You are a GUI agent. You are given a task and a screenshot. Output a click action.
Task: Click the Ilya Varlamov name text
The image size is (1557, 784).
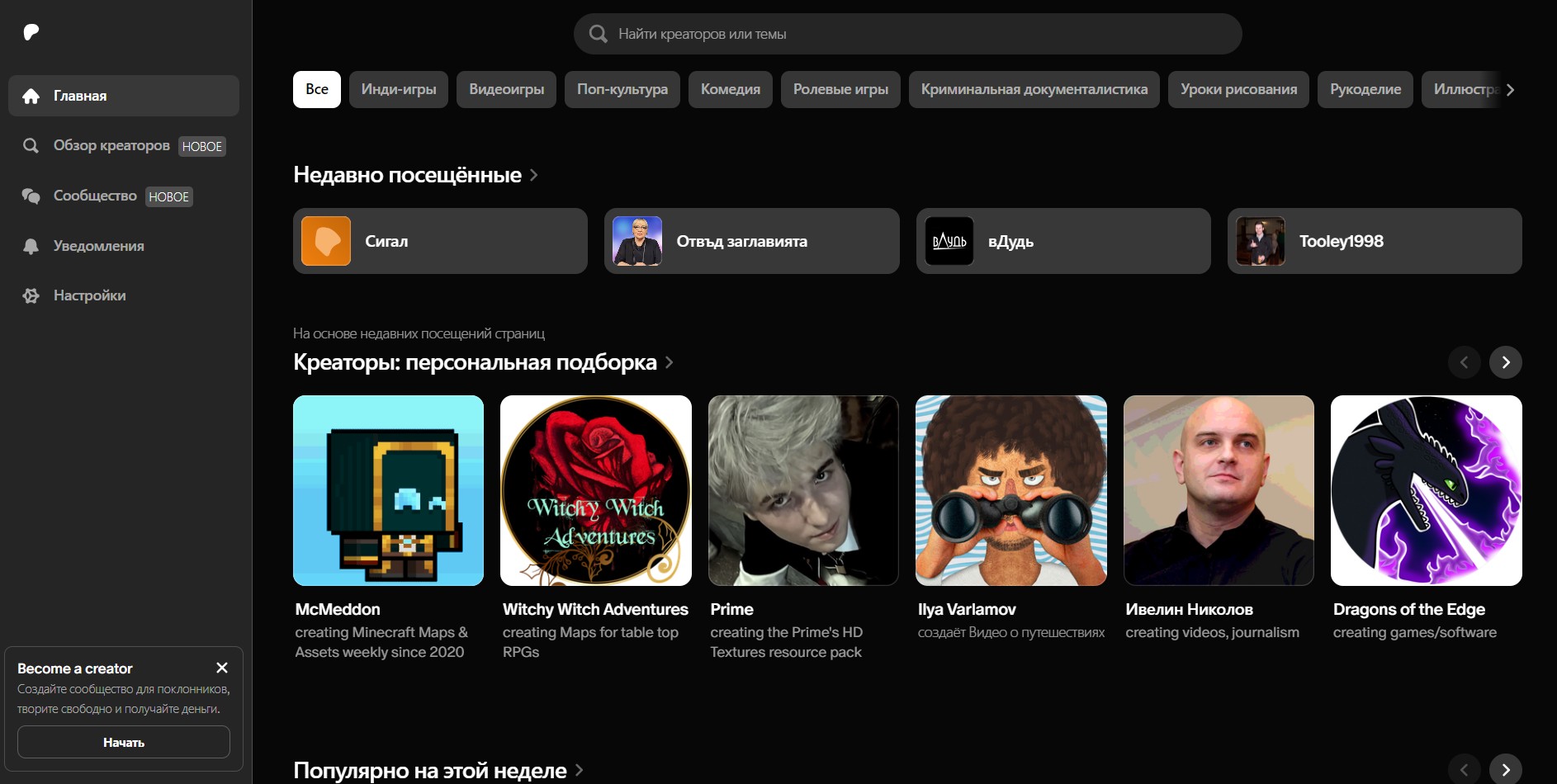[x=967, y=609]
